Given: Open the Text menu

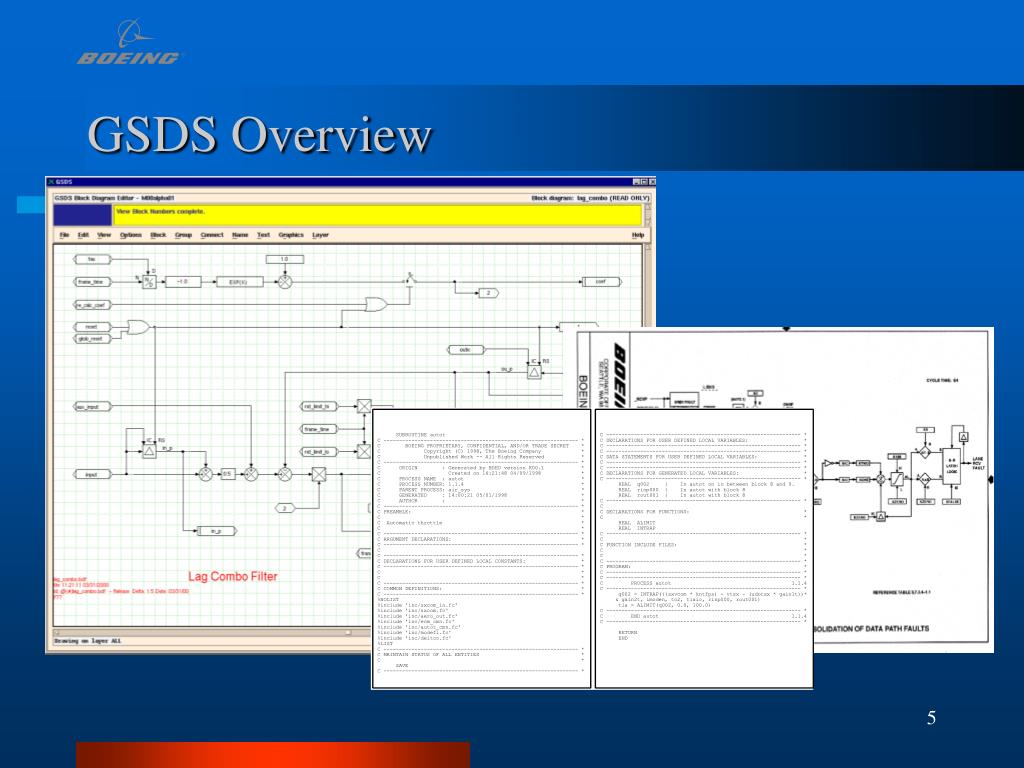Looking at the screenshot, I should click(263, 235).
